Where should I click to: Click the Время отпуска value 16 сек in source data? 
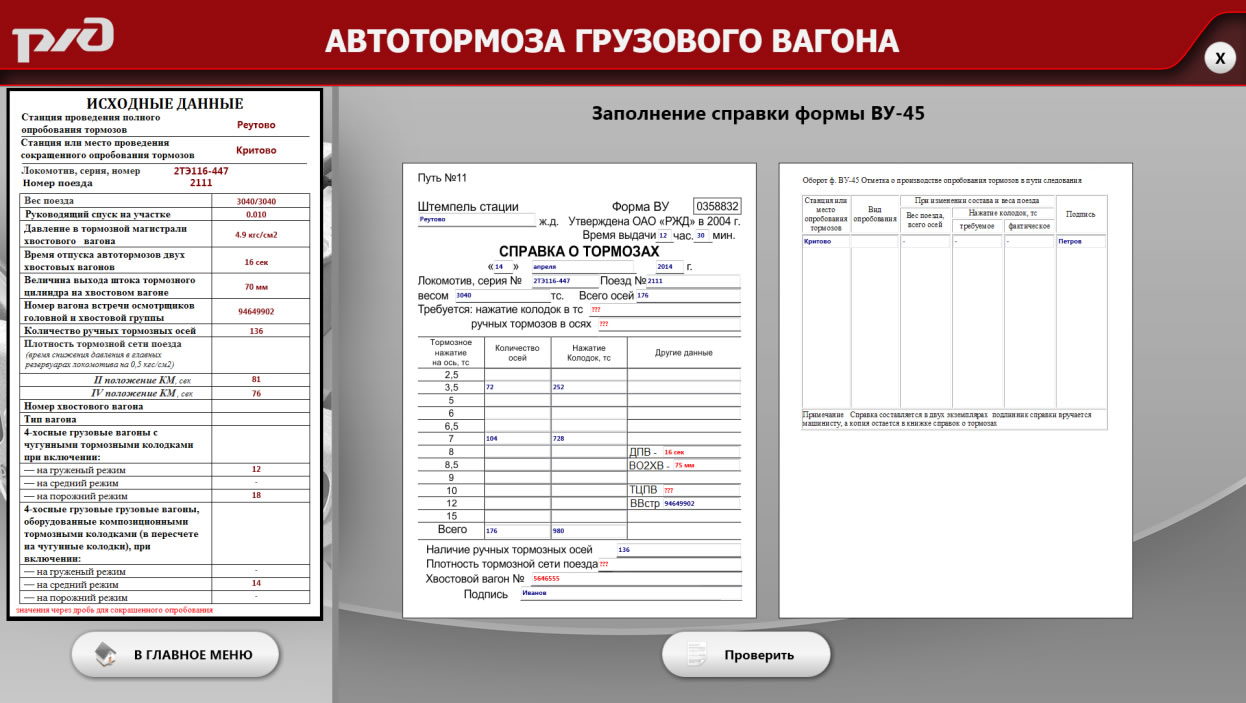(x=256, y=261)
